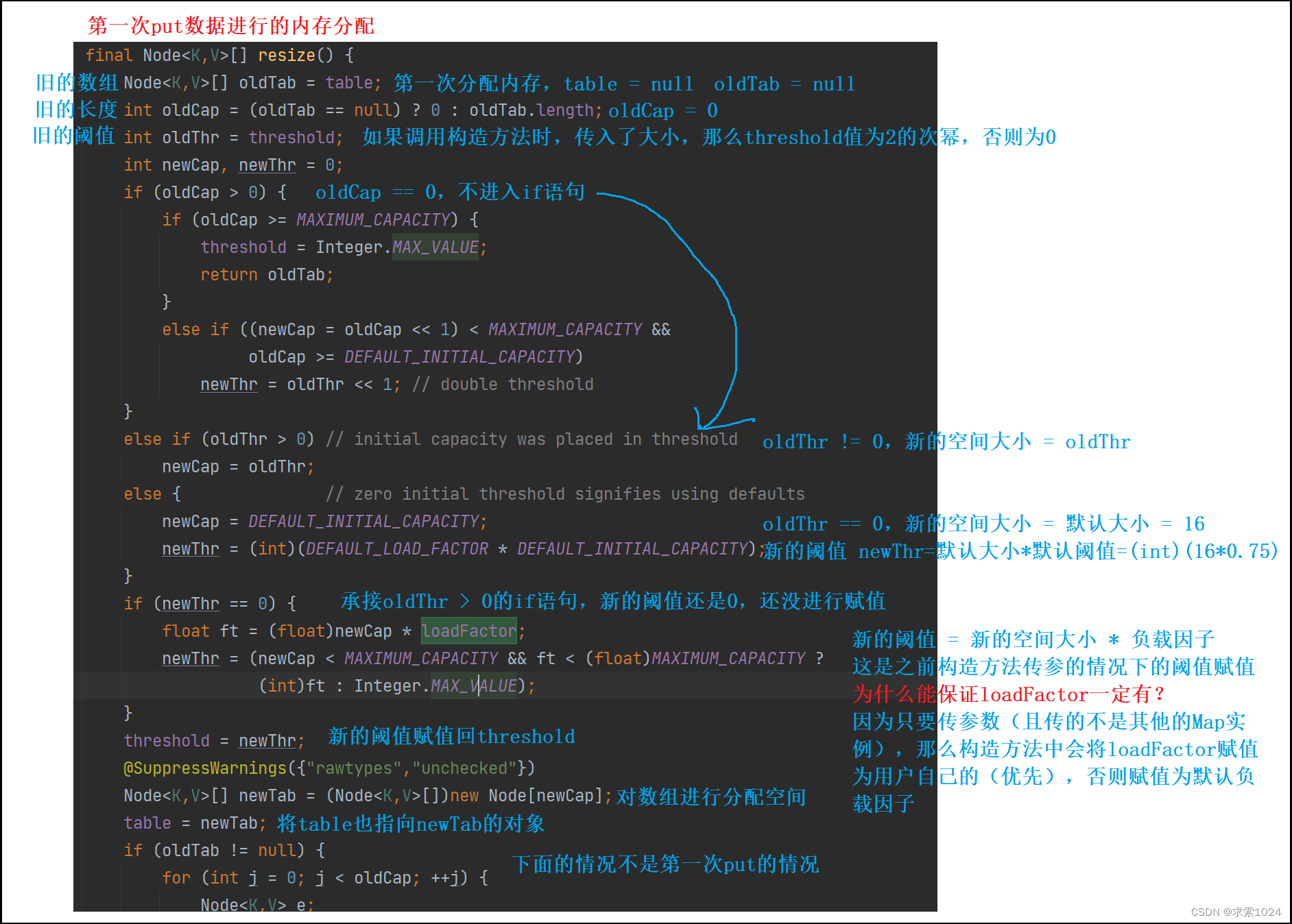Click the '旧的阈值' blue label
Viewport: 1292px width, 924px height.
coord(74,136)
